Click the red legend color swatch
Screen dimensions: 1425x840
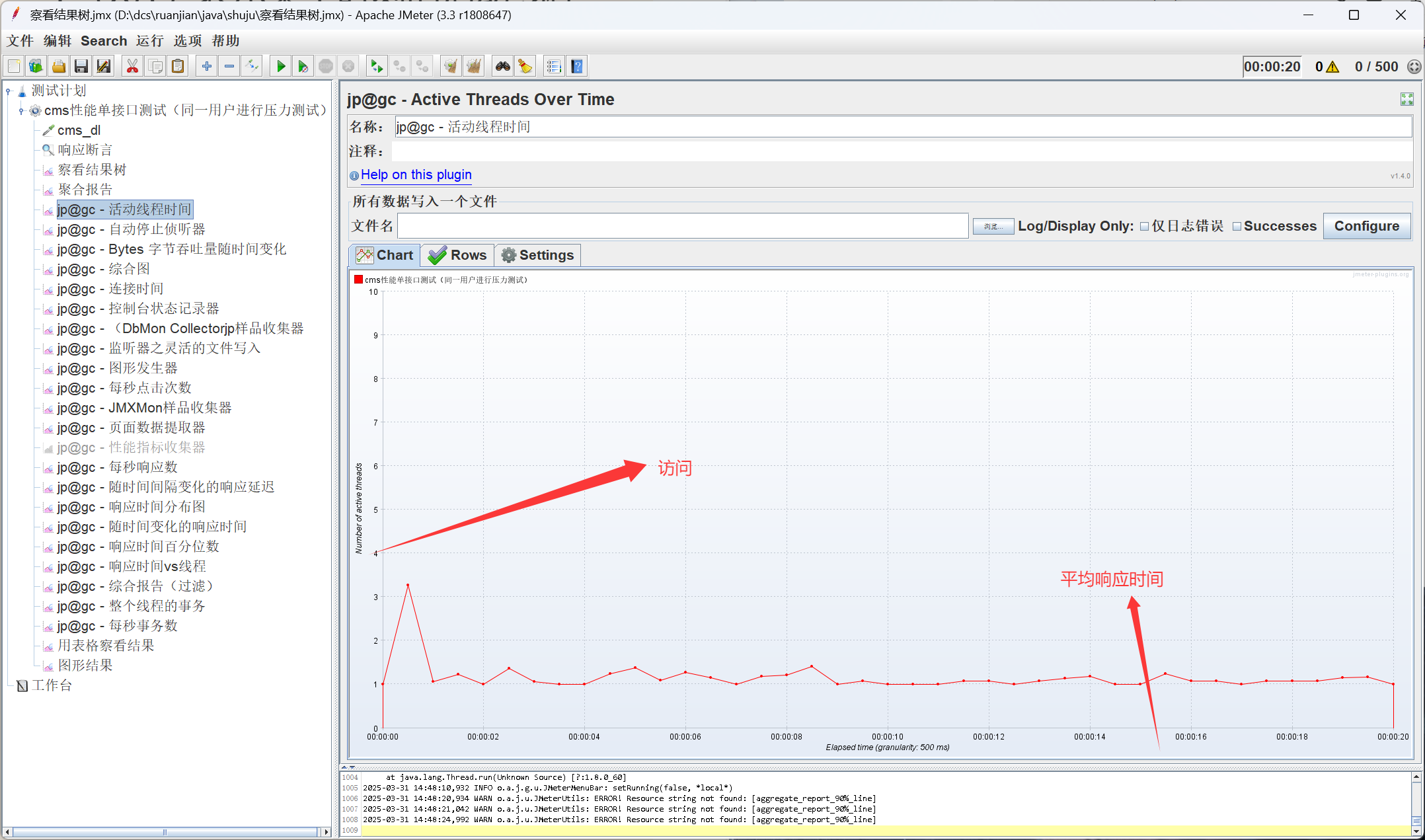(x=358, y=280)
